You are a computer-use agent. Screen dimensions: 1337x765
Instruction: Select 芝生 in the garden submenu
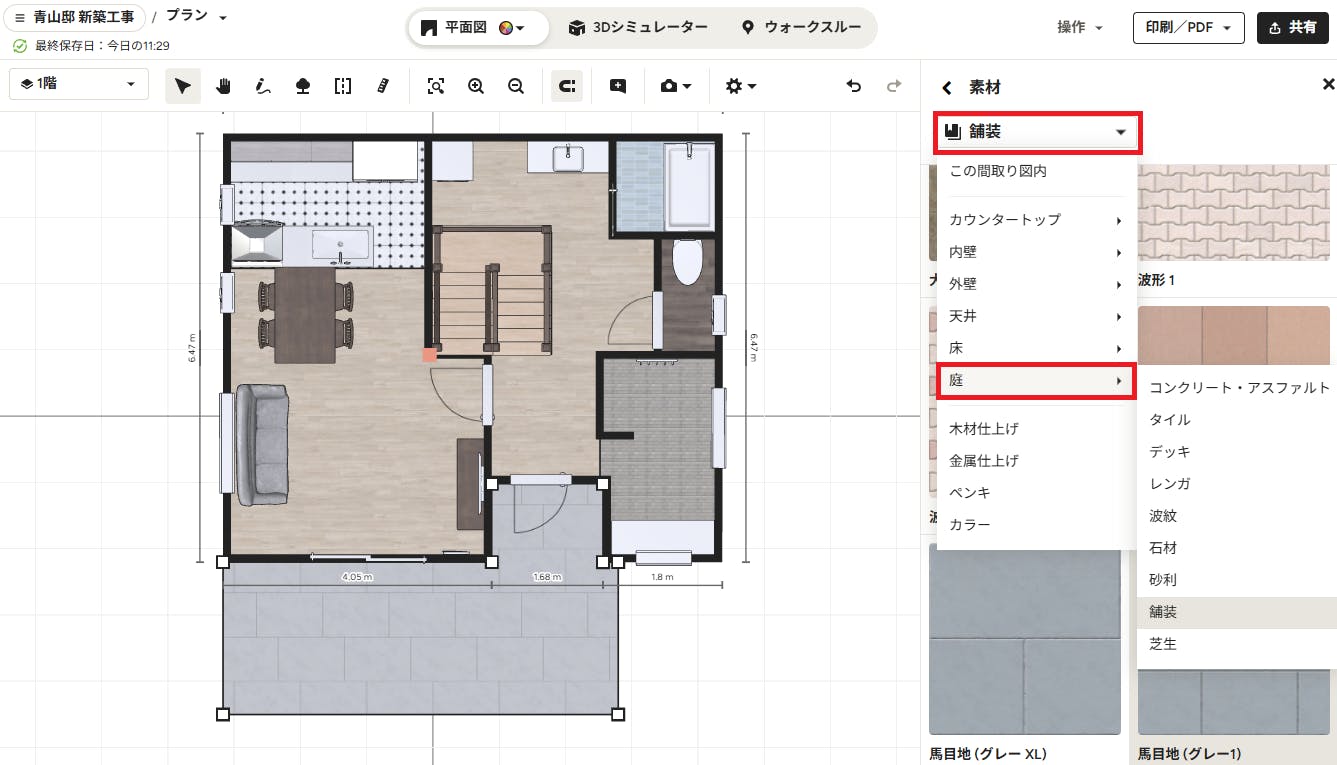[x=1238, y=644]
